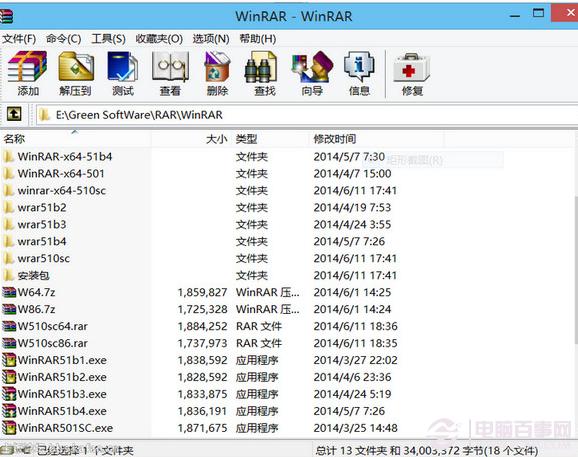Click the WinRAR title bar app icon
Screen dimensions: 578x457
pyautogui.click(x=6, y=16)
